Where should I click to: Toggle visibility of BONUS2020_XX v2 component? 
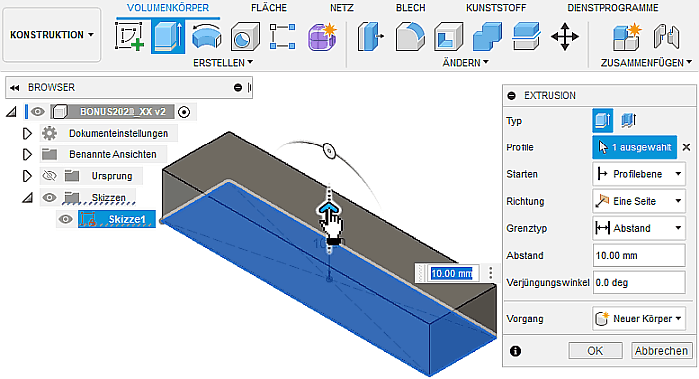click(38, 111)
